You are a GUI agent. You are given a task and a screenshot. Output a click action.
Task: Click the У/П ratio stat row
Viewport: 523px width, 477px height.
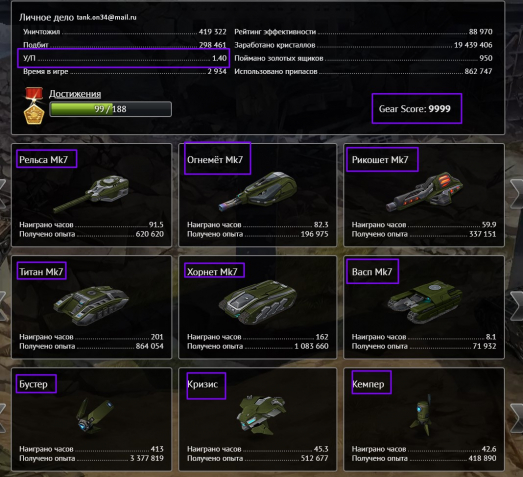[x=125, y=58]
